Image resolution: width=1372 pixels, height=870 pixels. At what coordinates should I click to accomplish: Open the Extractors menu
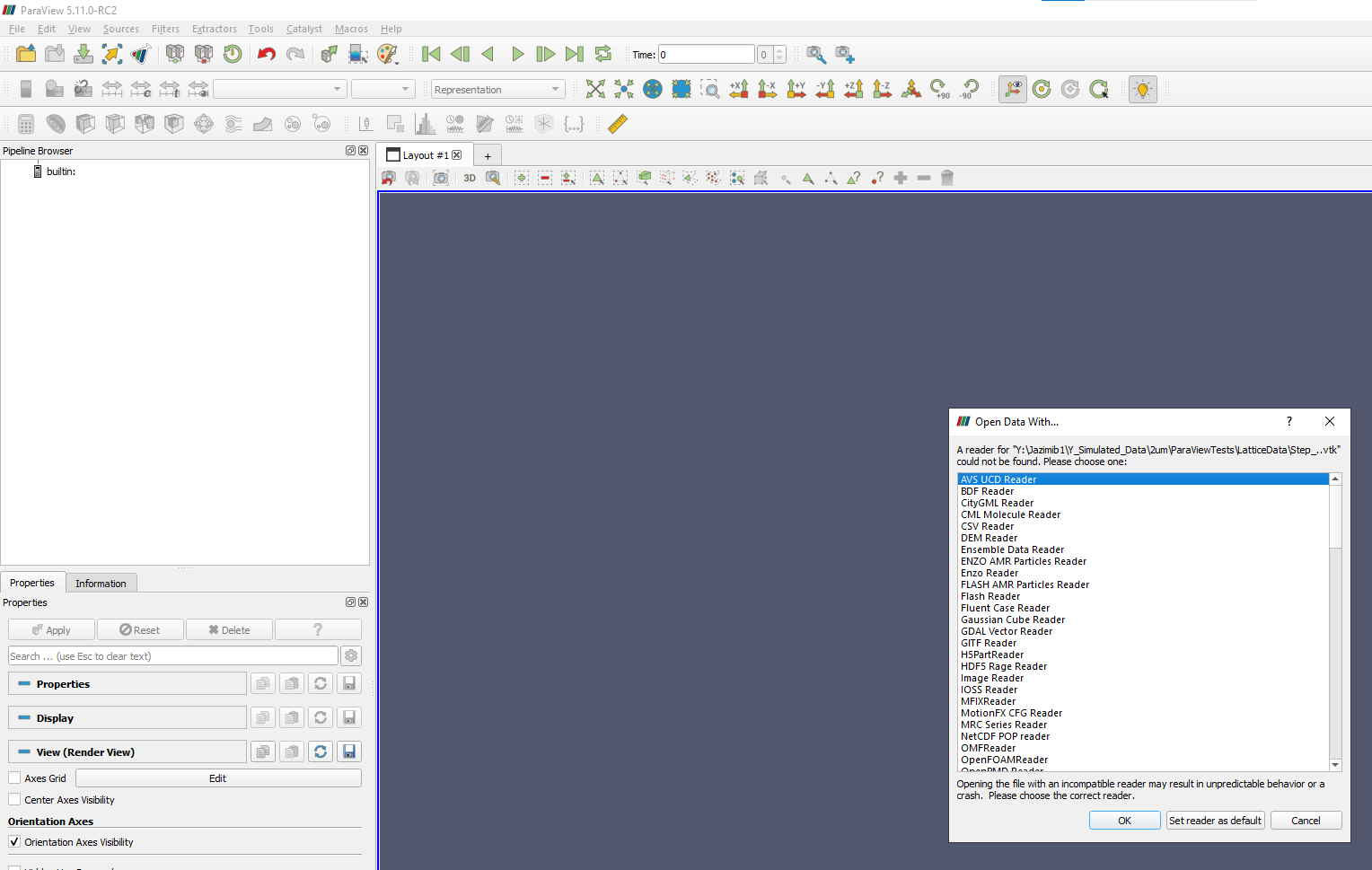(x=215, y=29)
